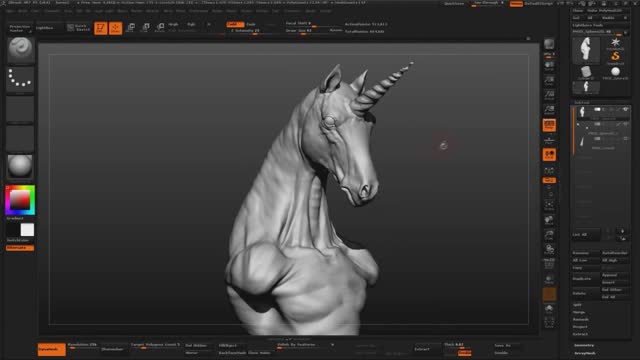640x360 pixels.
Task: Select the Rotate transform mode in top shelf
Action: coord(160,28)
